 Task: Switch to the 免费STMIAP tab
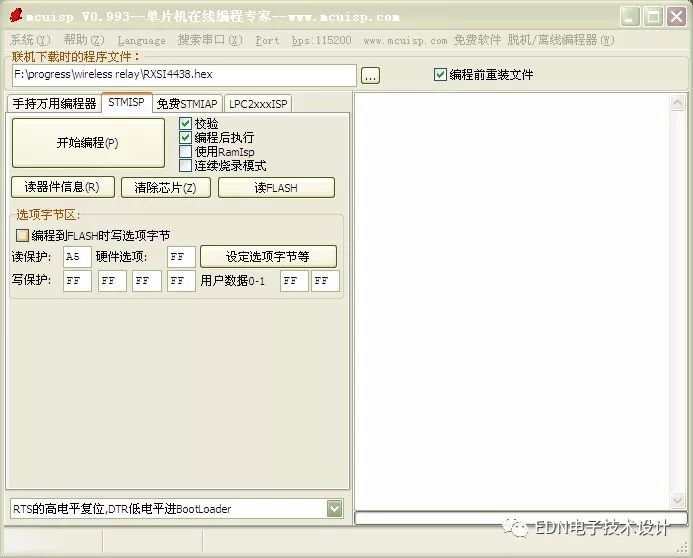tap(187, 103)
